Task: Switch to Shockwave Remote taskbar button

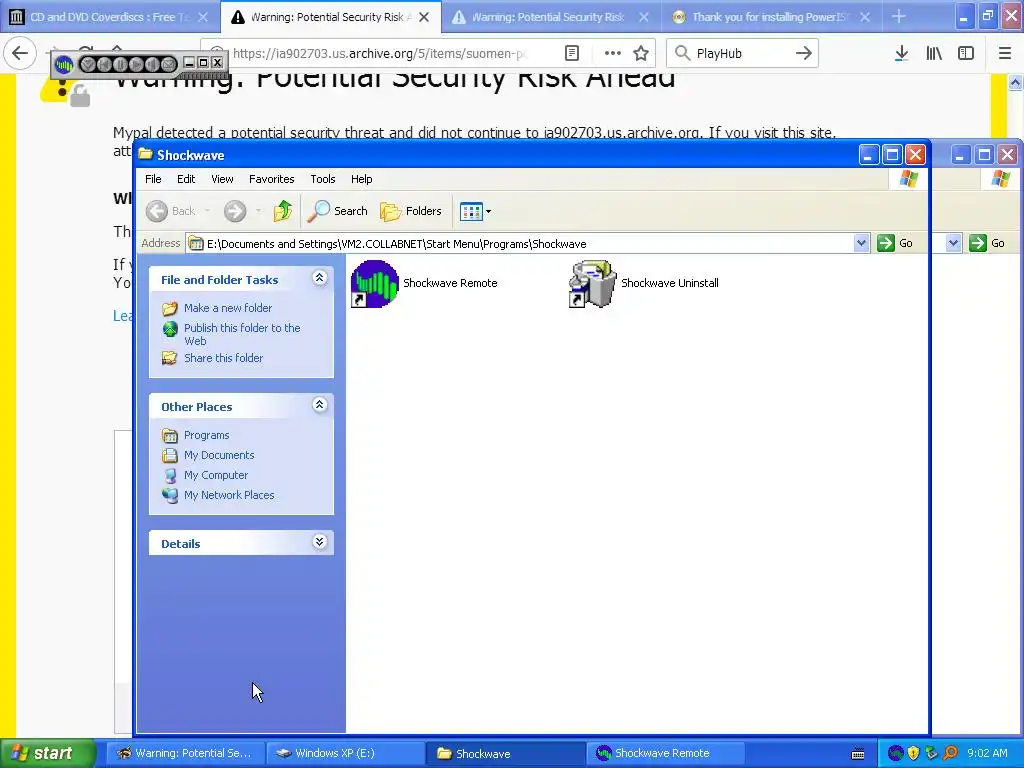Action: [x=666, y=753]
